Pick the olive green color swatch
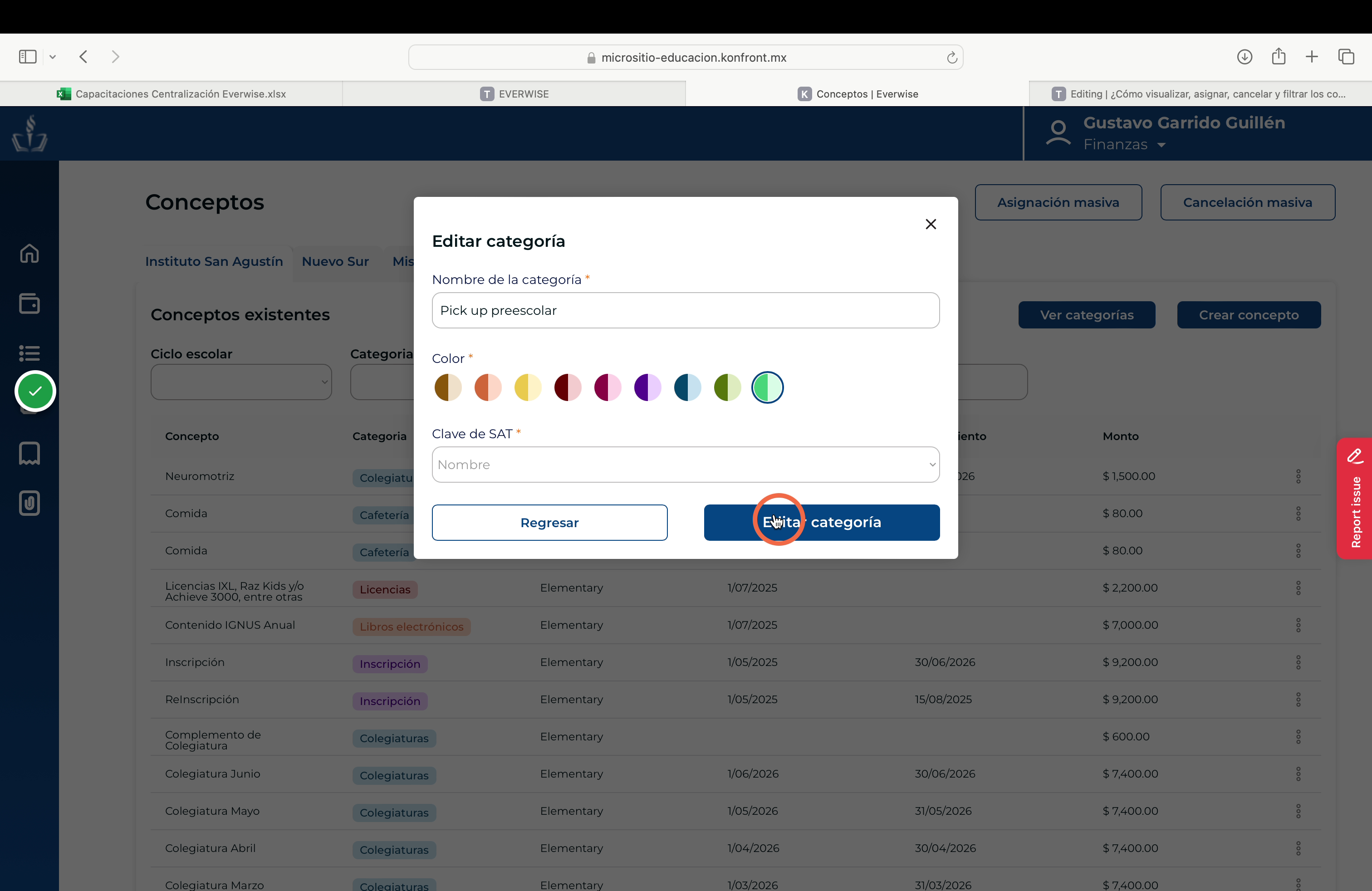1372x891 pixels. pos(727,387)
